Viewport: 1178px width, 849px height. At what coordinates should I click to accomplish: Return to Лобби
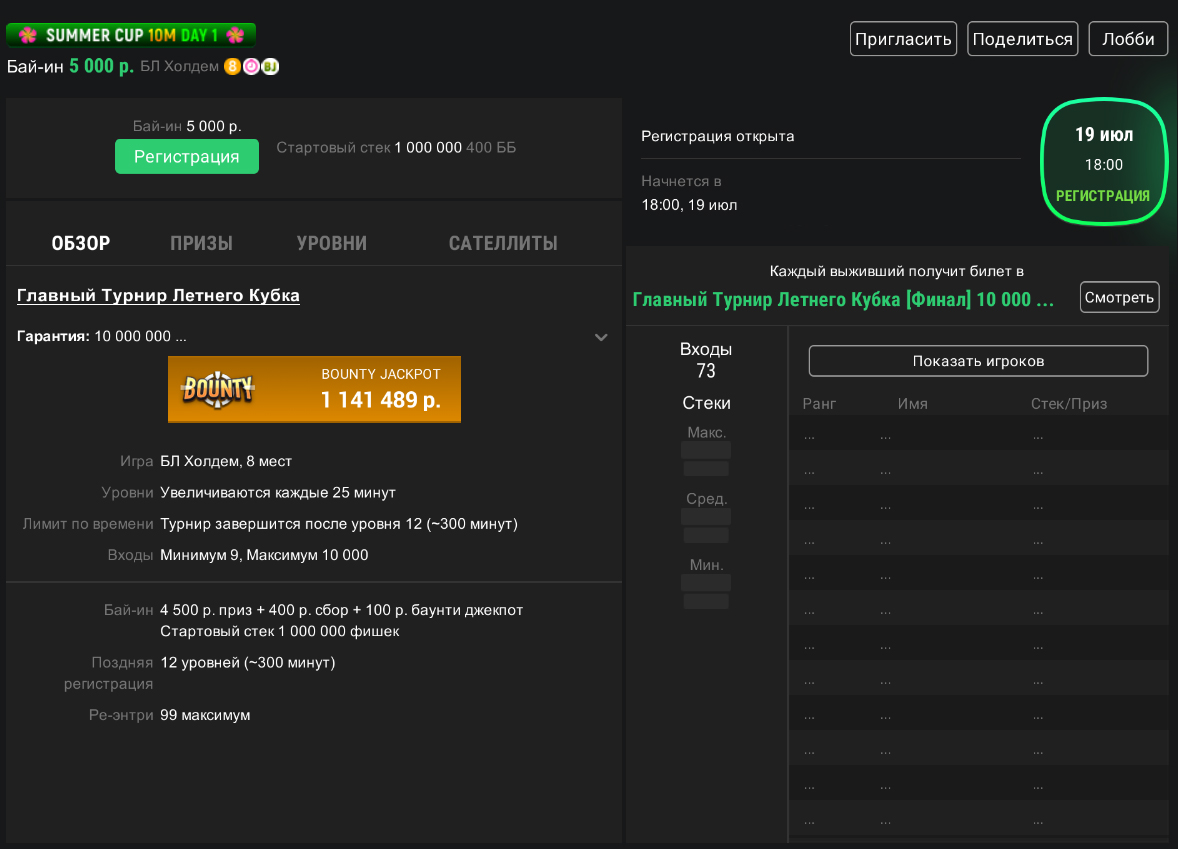[1128, 39]
